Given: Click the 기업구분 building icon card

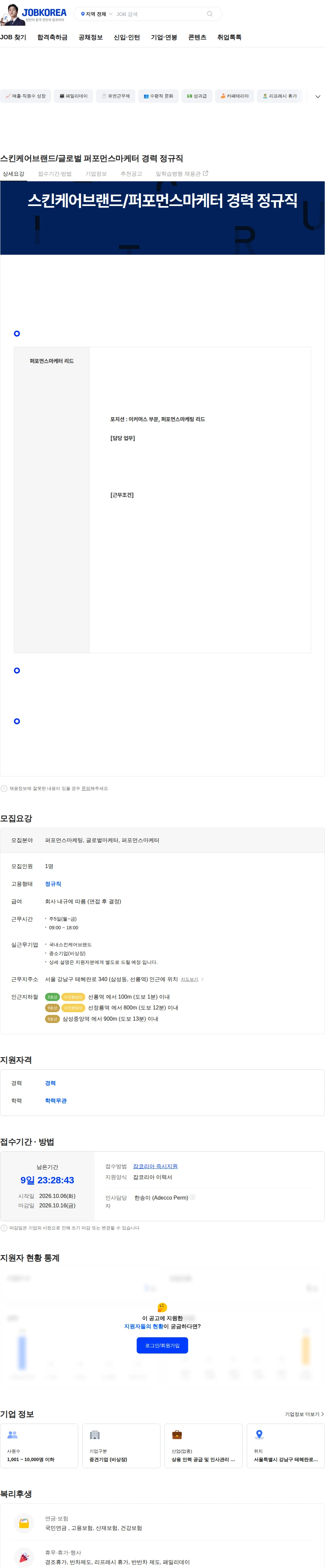Looking at the screenshot, I should pos(121,1446).
